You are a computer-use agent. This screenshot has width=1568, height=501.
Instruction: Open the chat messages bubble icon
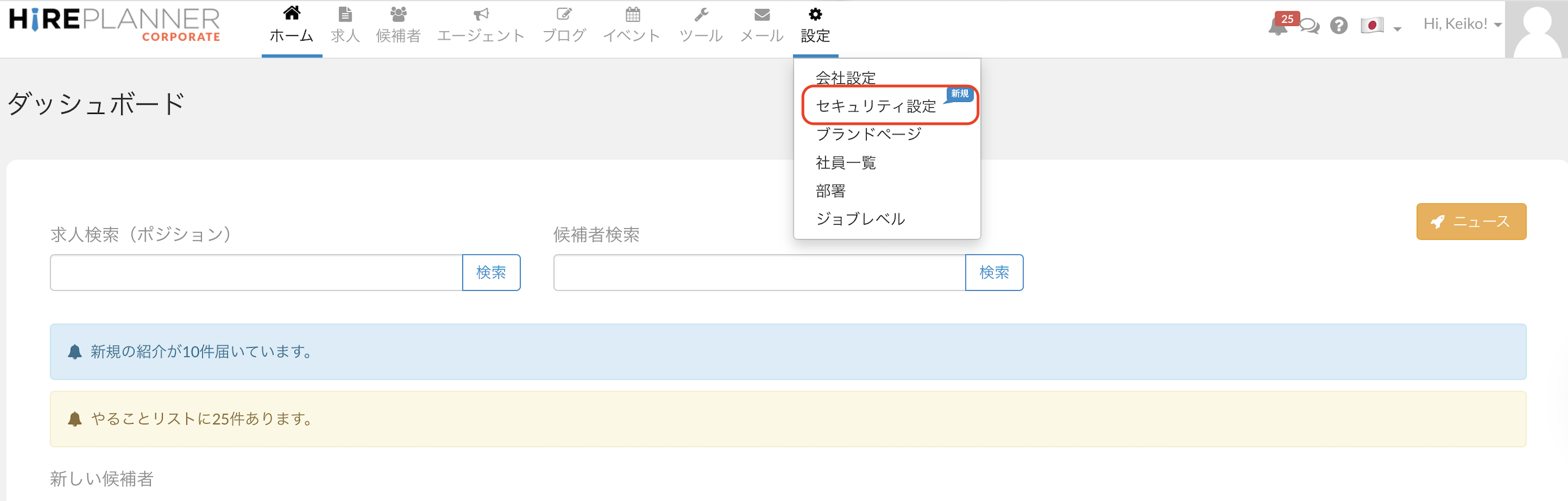coord(1311,26)
